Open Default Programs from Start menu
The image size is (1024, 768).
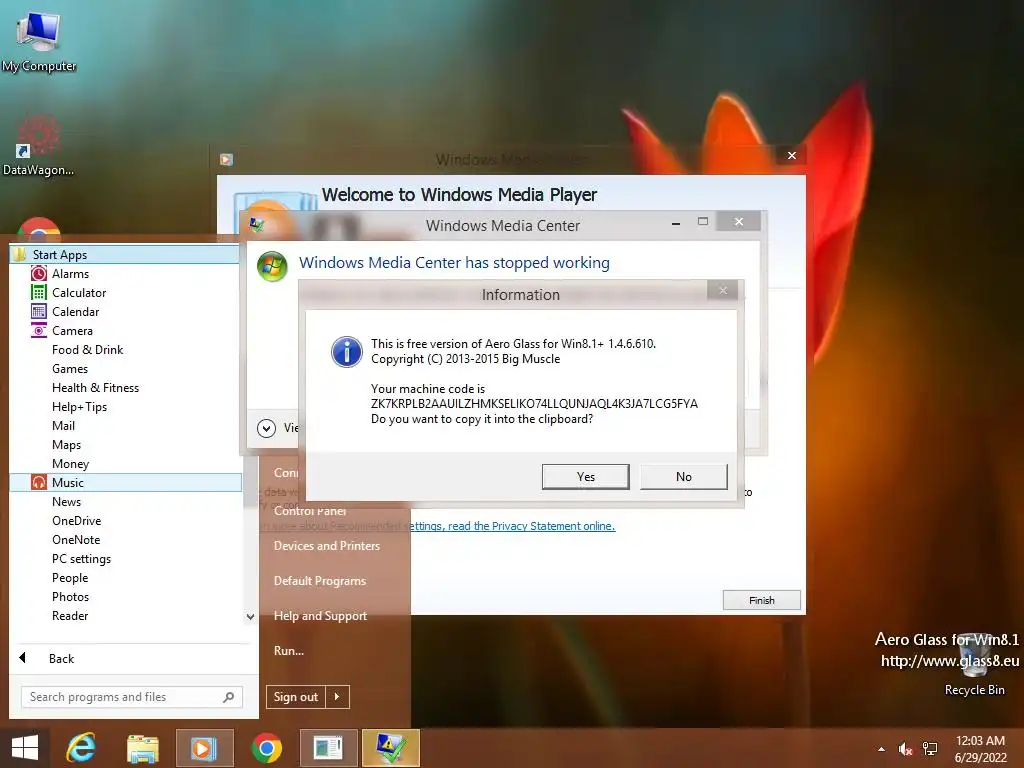point(319,581)
